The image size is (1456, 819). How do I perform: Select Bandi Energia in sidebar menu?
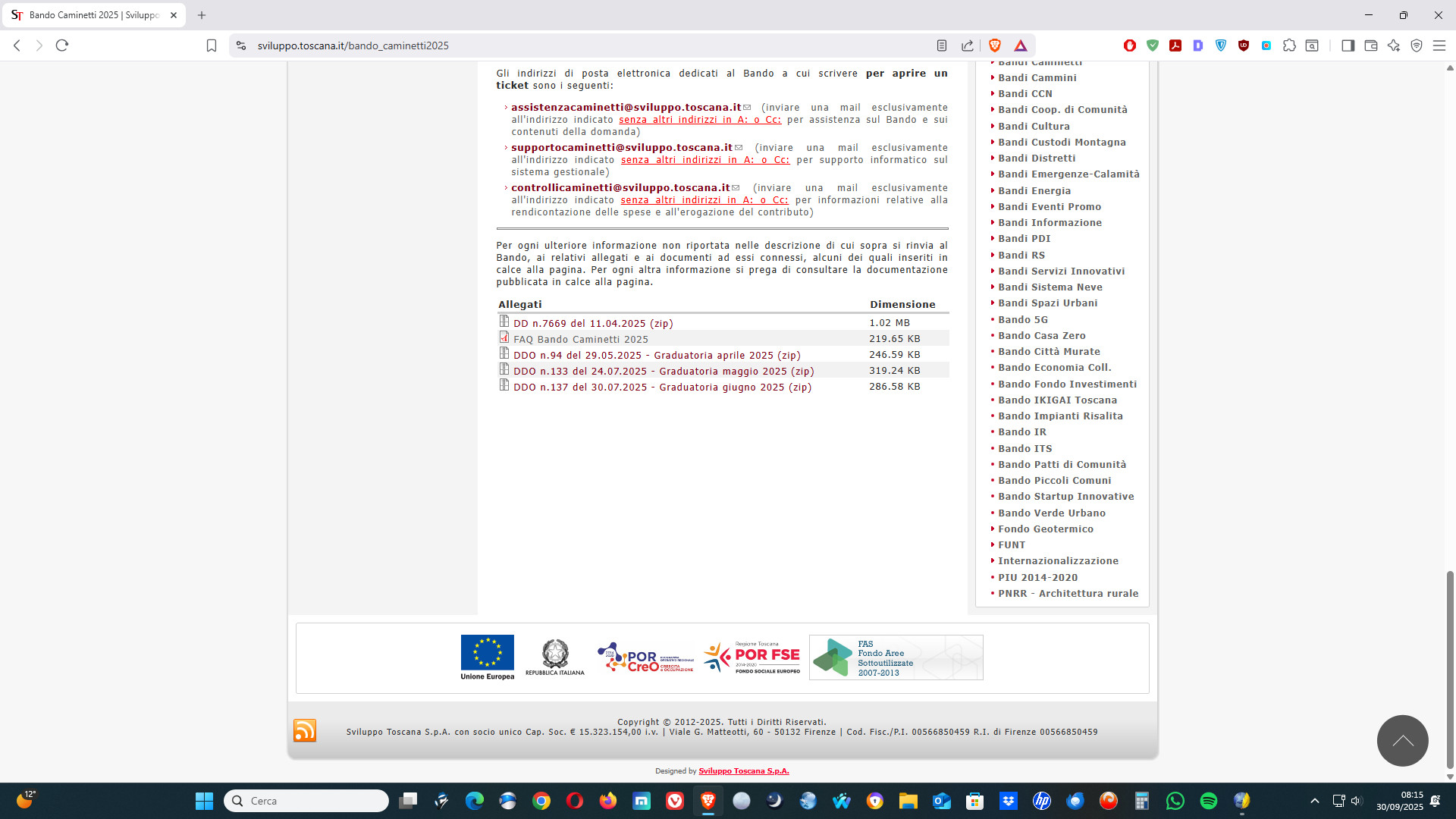point(1034,190)
